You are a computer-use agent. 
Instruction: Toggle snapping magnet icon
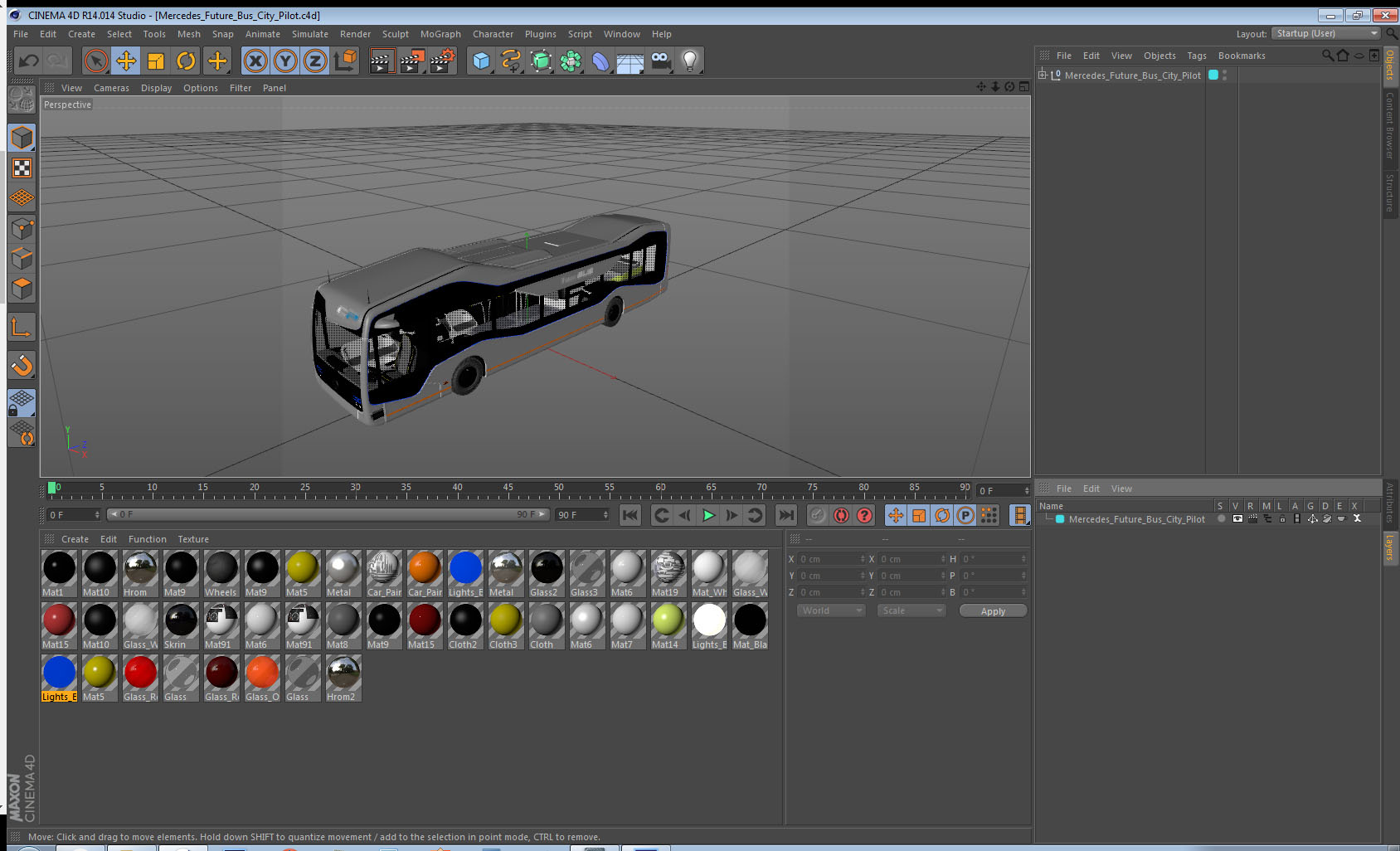(x=22, y=365)
